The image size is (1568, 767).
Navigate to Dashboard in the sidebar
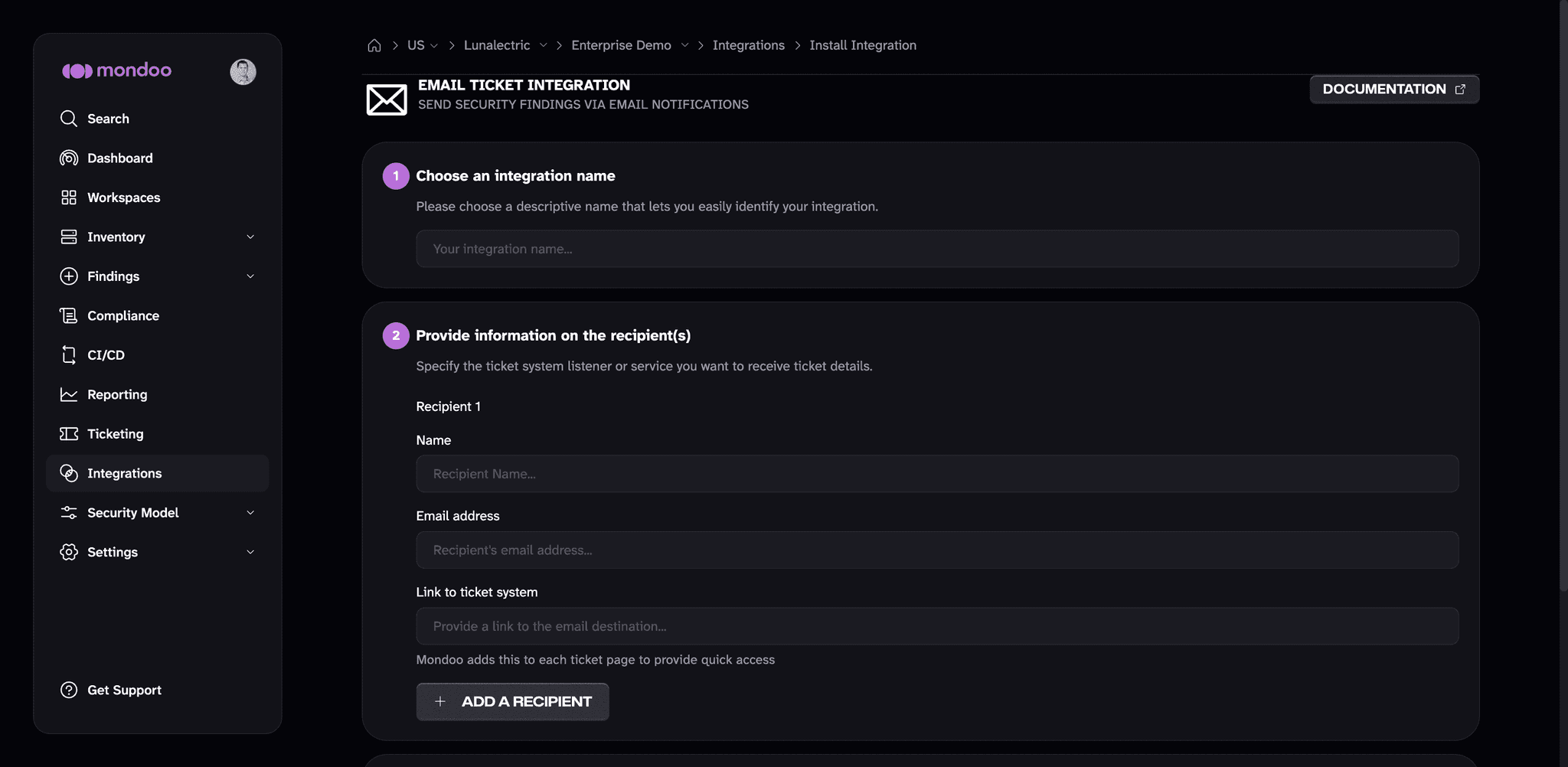click(x=157, y=158)
